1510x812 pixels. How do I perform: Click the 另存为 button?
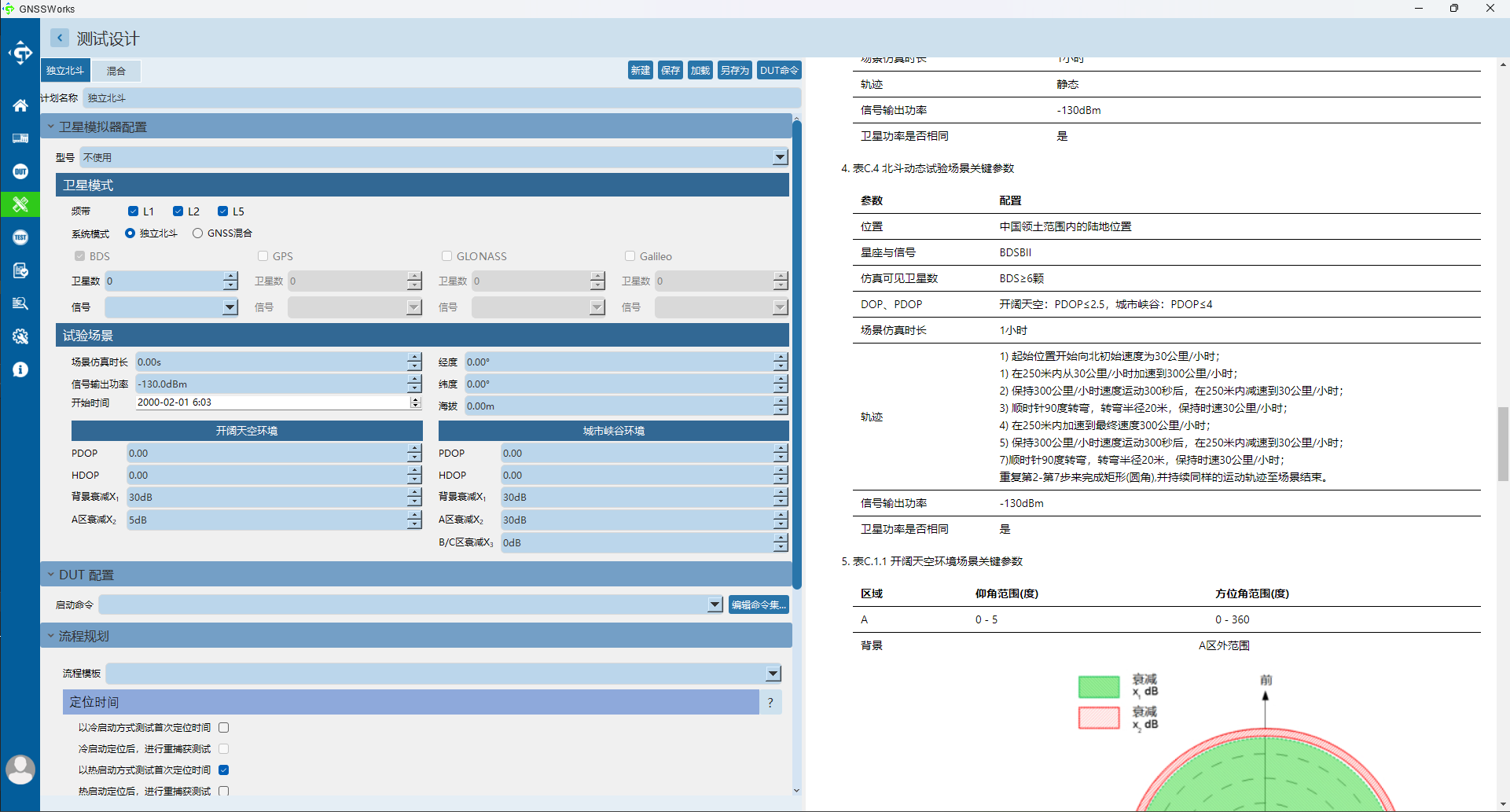click(x=734, y=71)
